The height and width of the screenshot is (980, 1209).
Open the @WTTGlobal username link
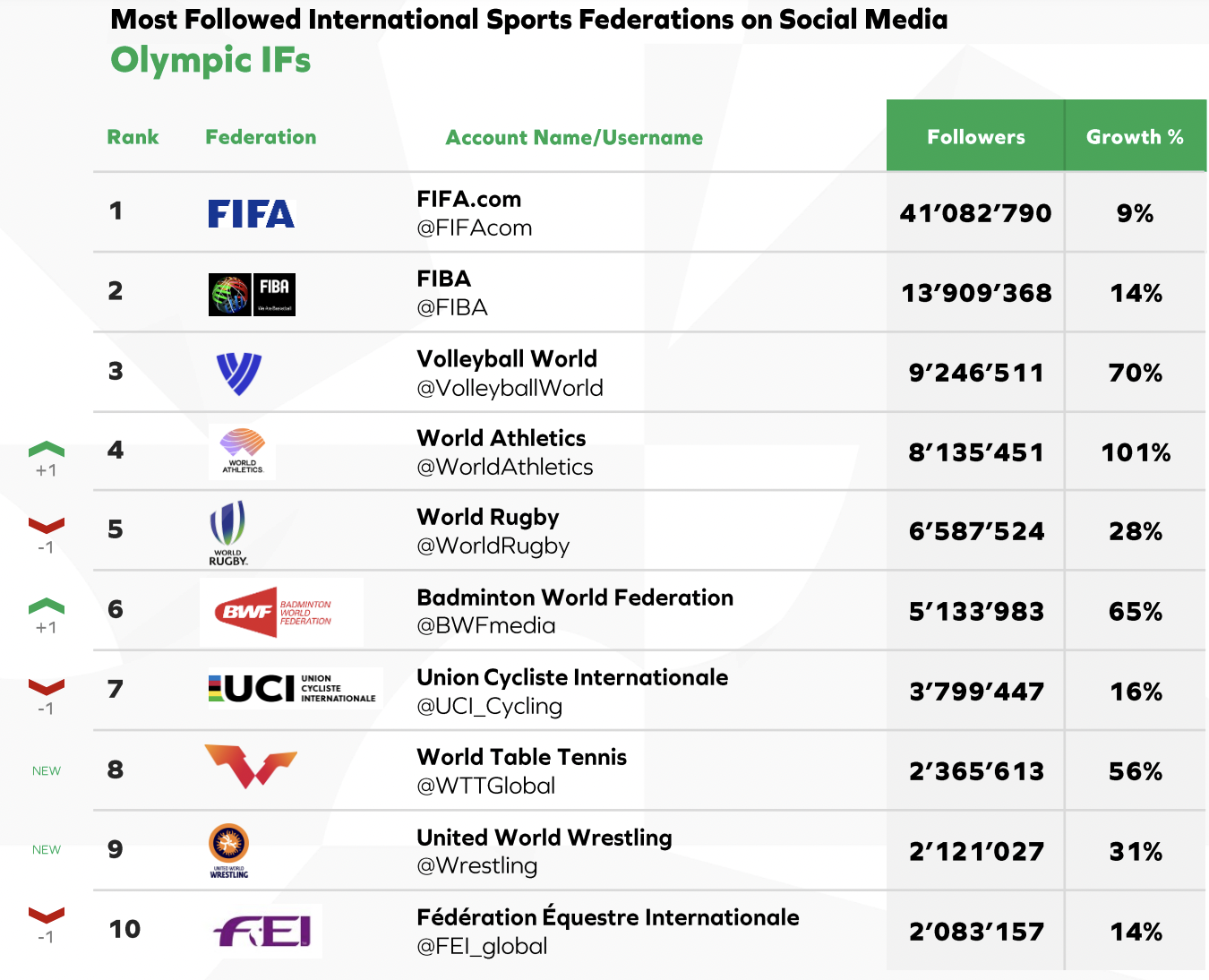click(486, 786)
